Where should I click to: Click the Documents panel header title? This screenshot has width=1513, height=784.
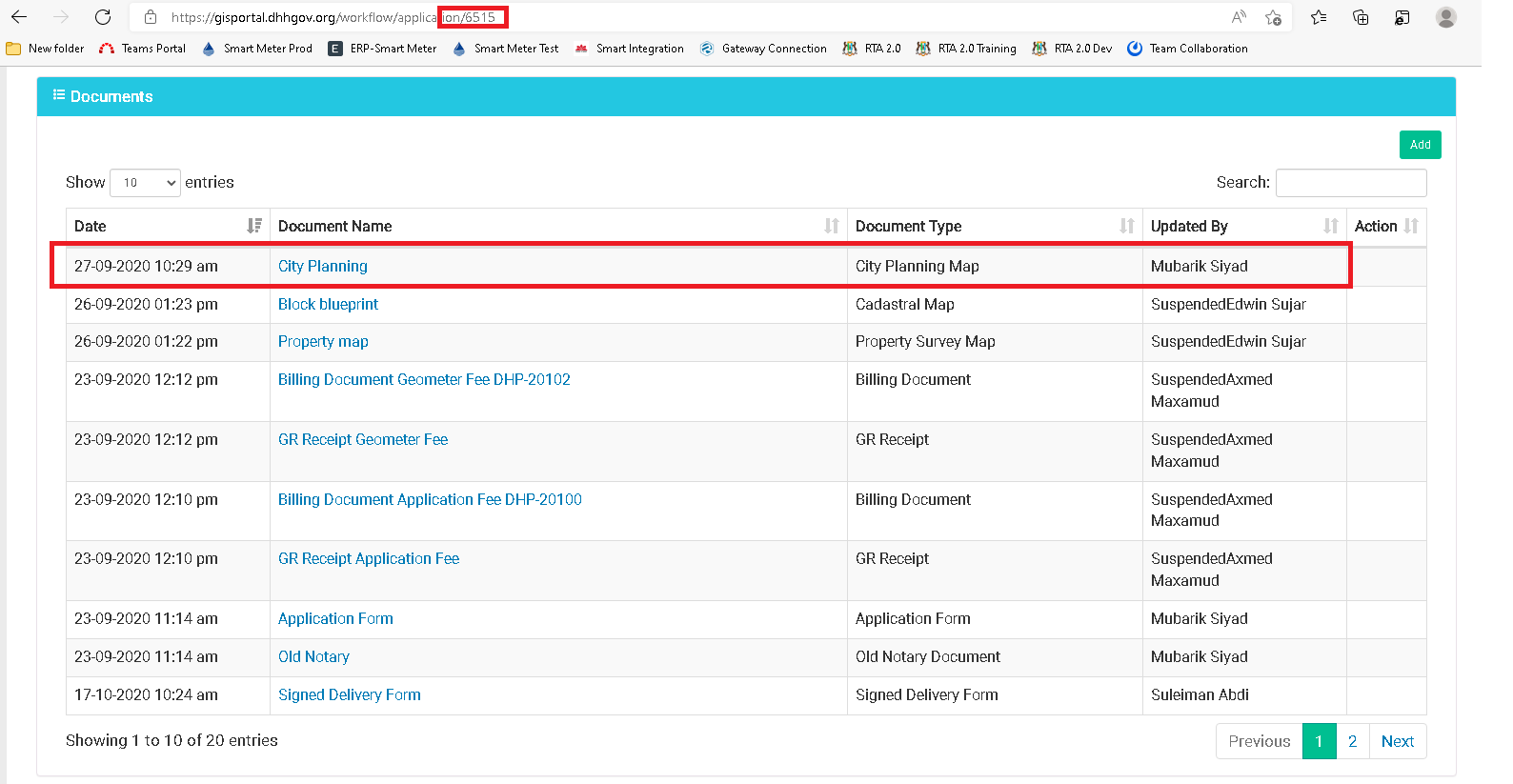pos(111,96)
